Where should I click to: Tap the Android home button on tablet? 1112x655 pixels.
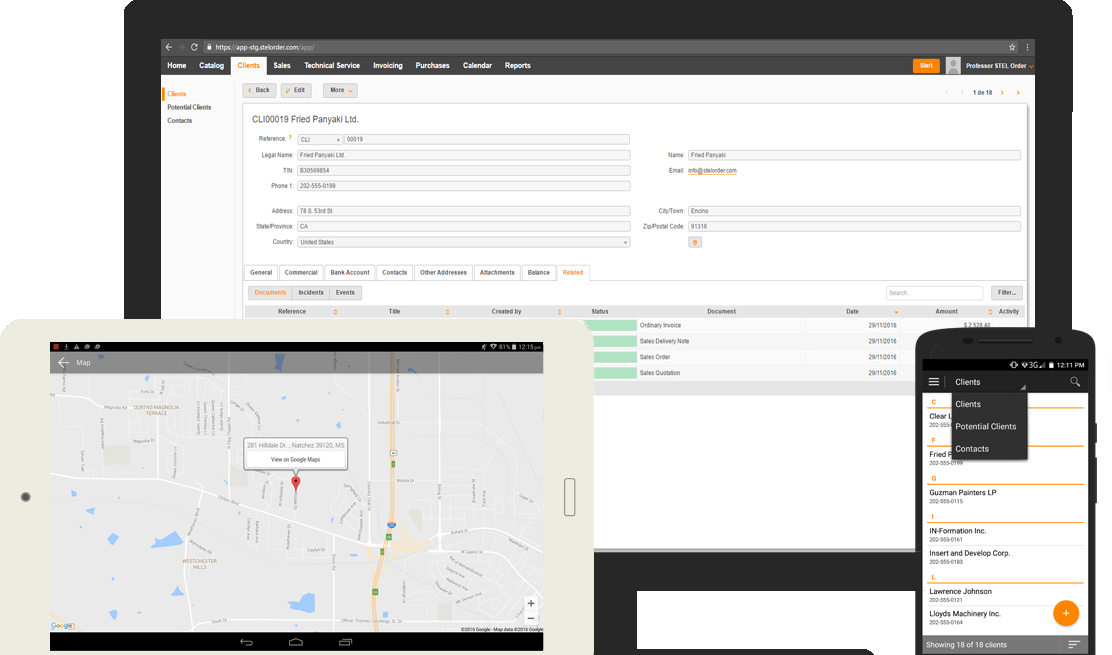pos(296,642)
